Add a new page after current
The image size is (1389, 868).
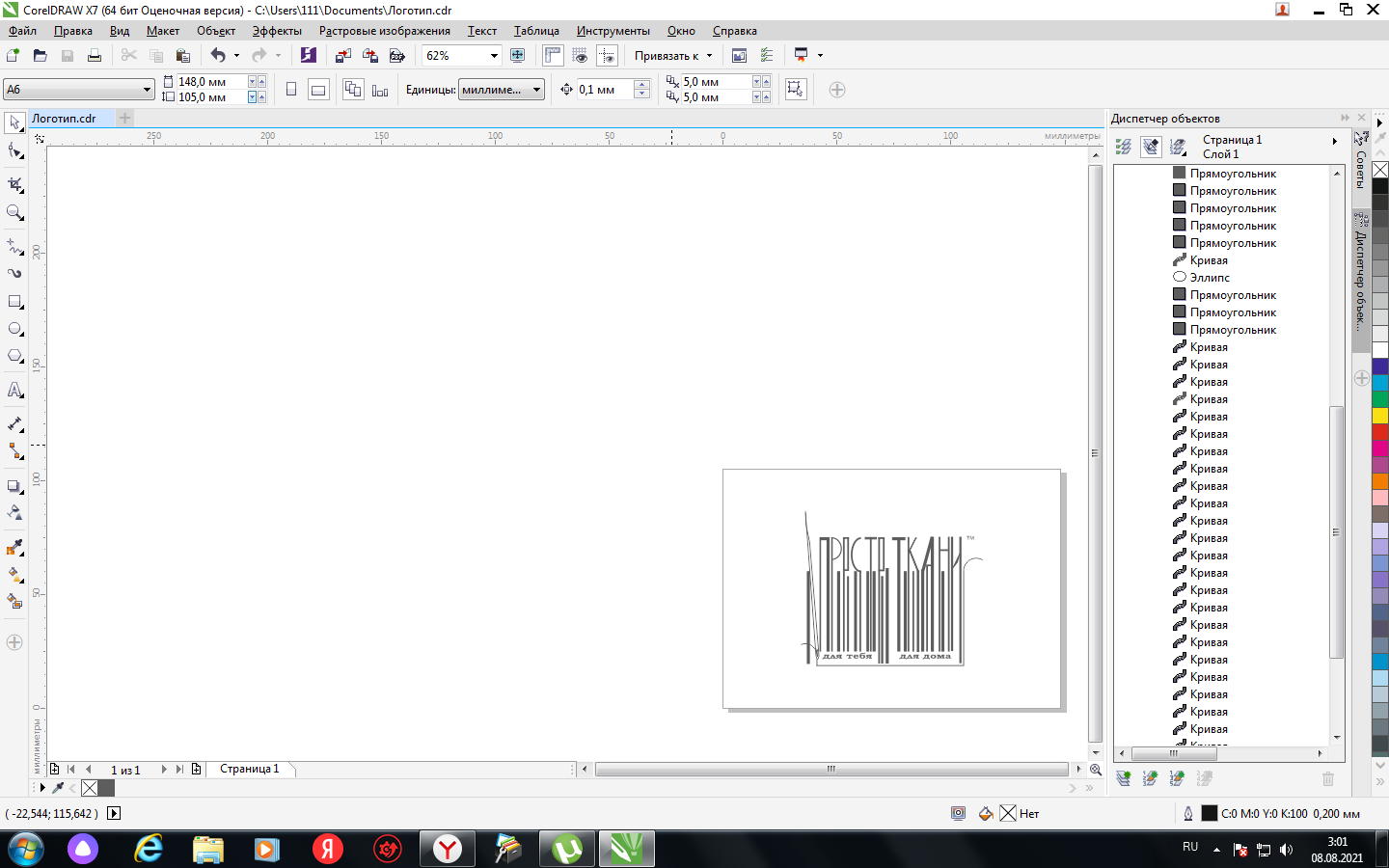coord(196,769)
